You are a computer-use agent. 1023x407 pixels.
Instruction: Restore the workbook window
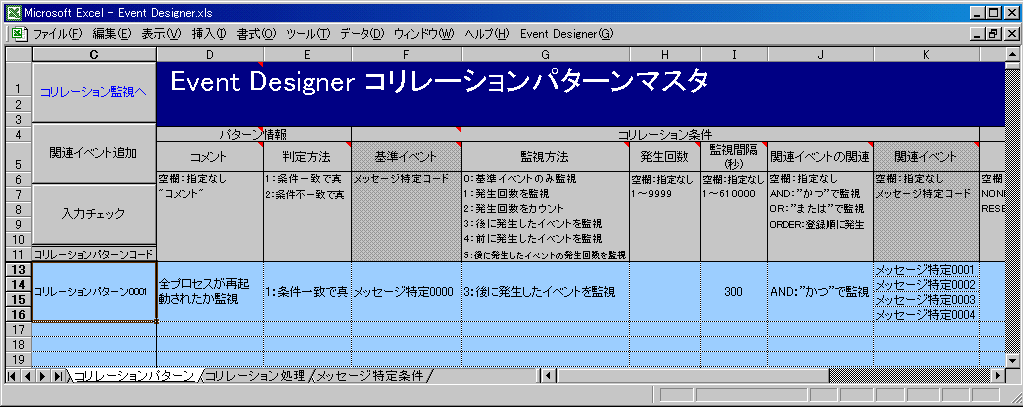click(995, 34)
